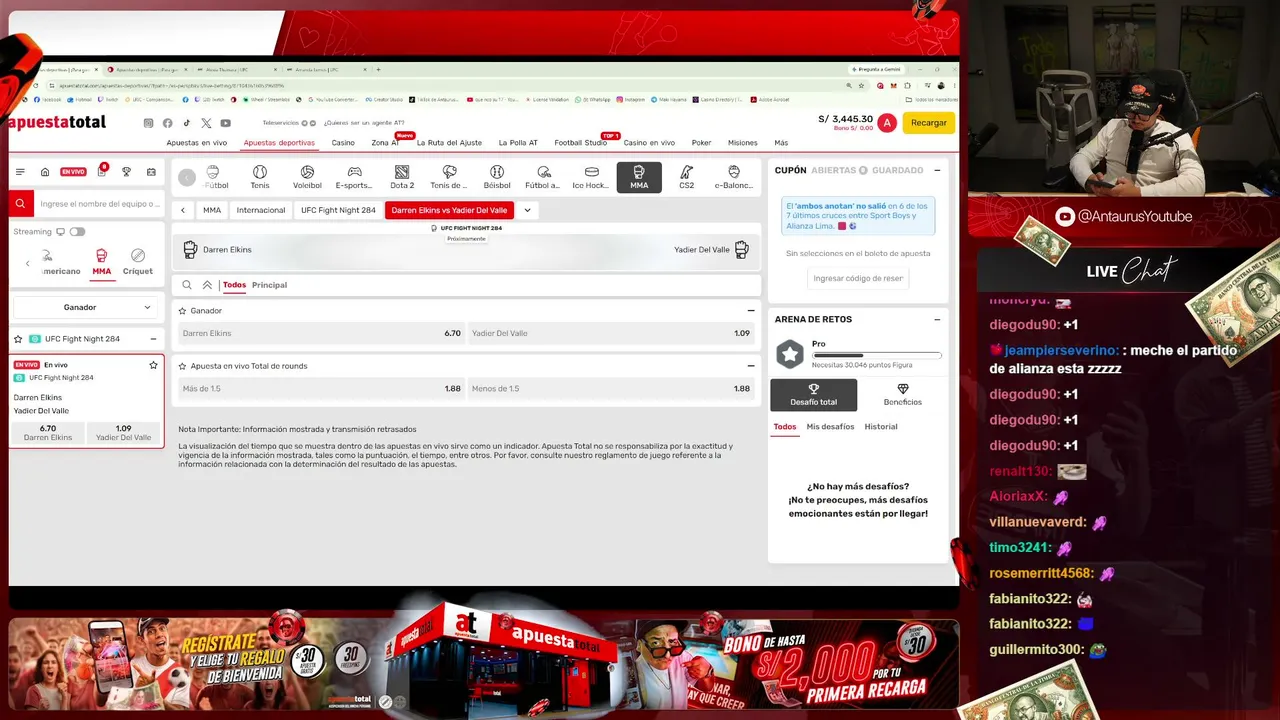Open the Zona AT menu item
The image size is (1280, 720).
coord(385,143)
